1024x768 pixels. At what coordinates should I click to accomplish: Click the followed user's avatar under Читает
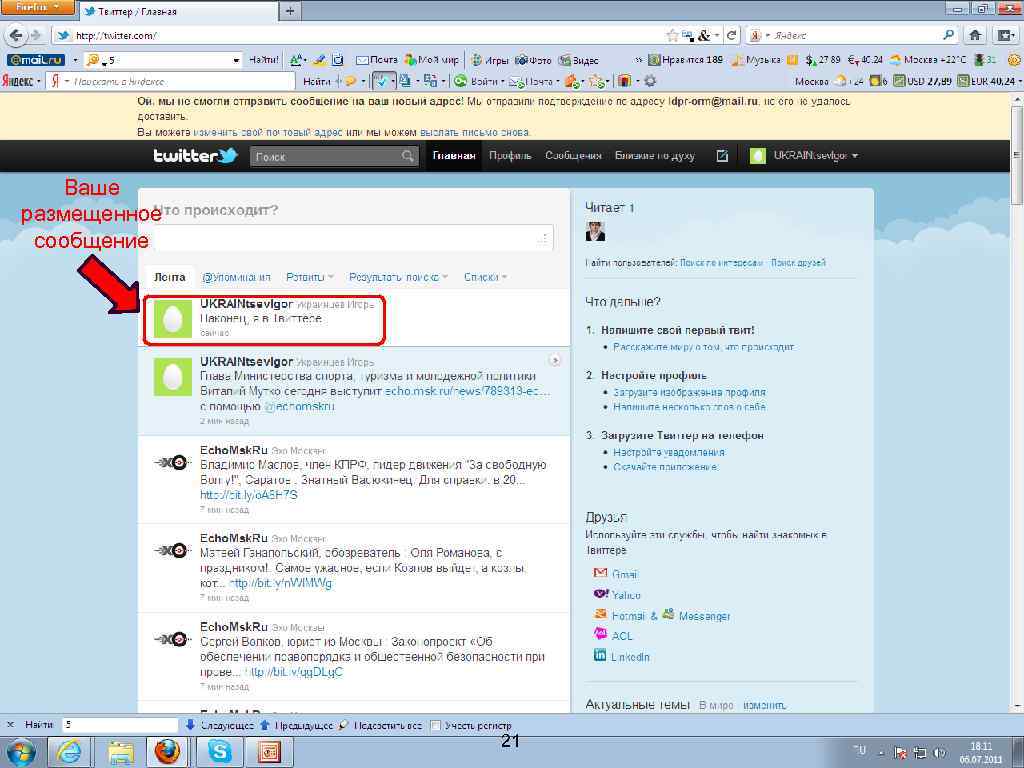[x=595, y=231]
